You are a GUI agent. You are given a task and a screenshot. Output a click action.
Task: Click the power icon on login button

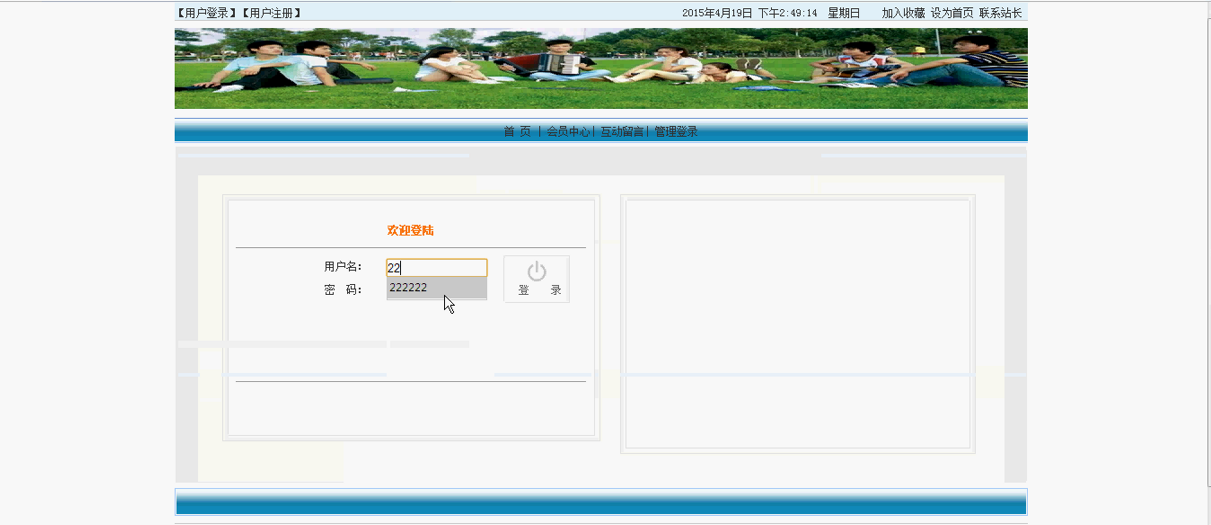tap(537, 271)
